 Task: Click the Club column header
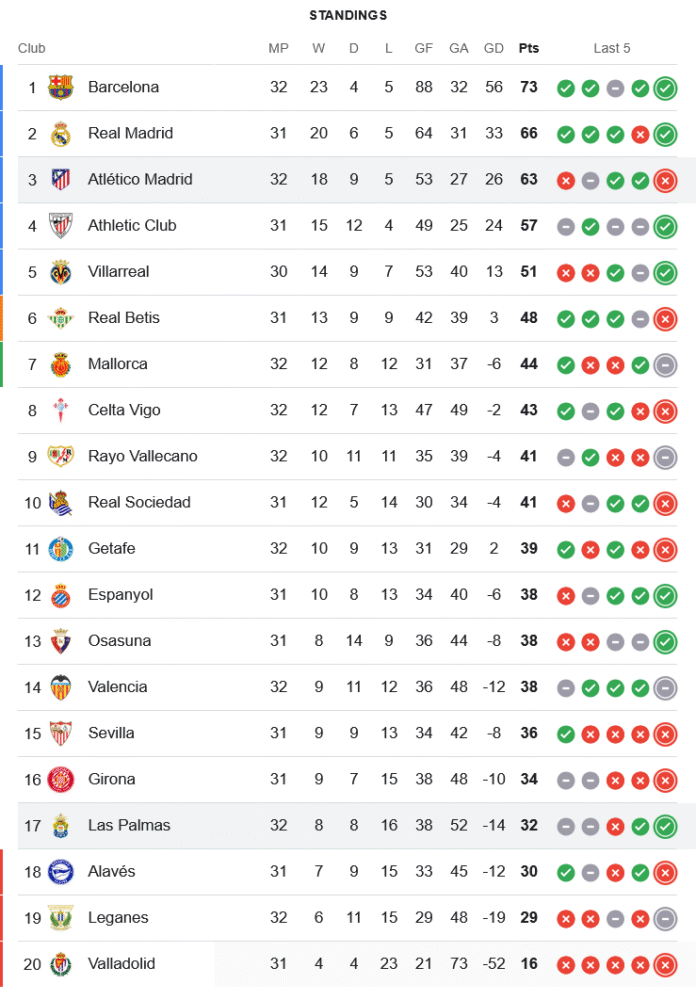(x=32, y=48)
